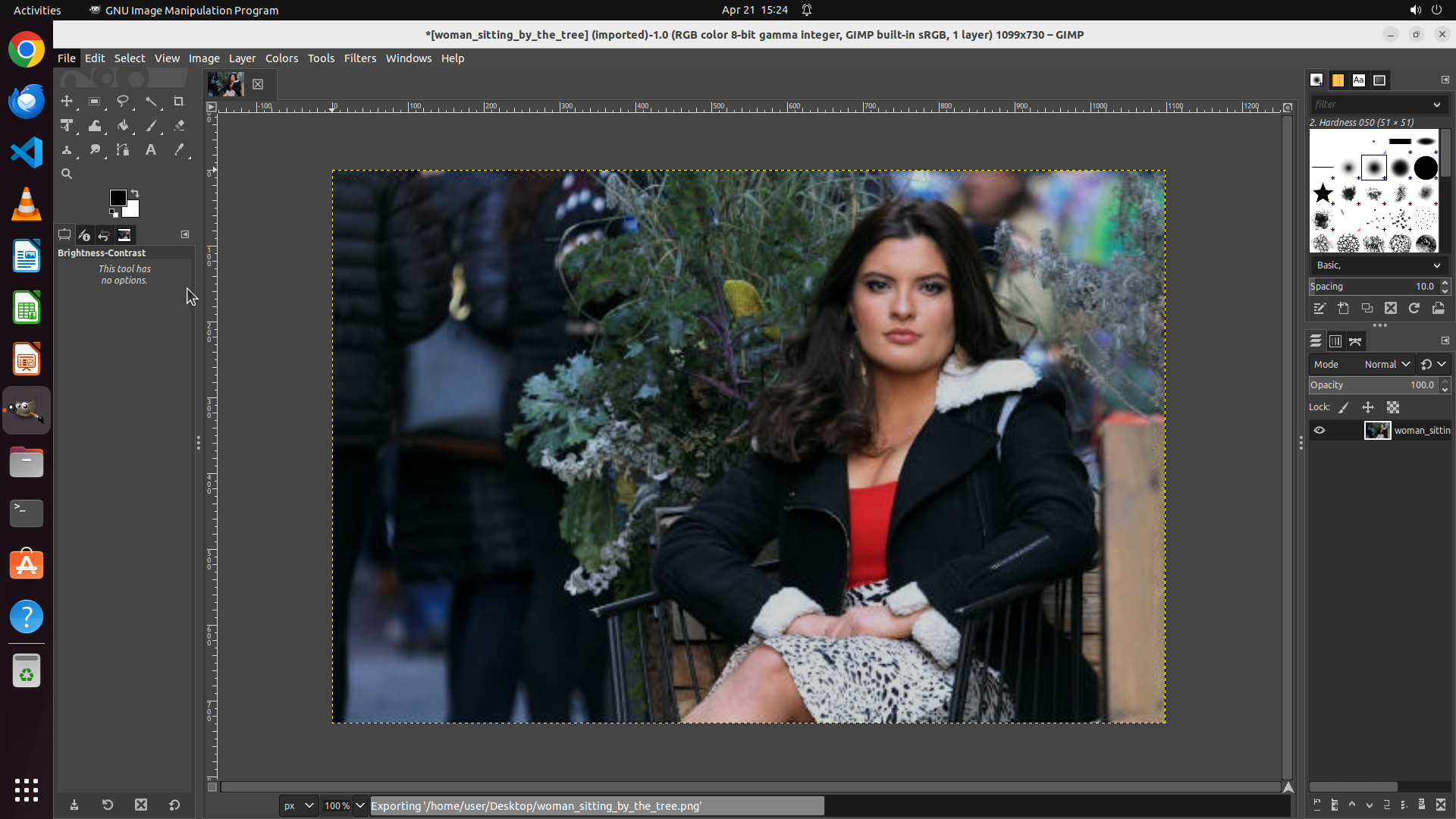
Task: Select the Fuzzy Select magic wand
Action: (x=151, y=102)
